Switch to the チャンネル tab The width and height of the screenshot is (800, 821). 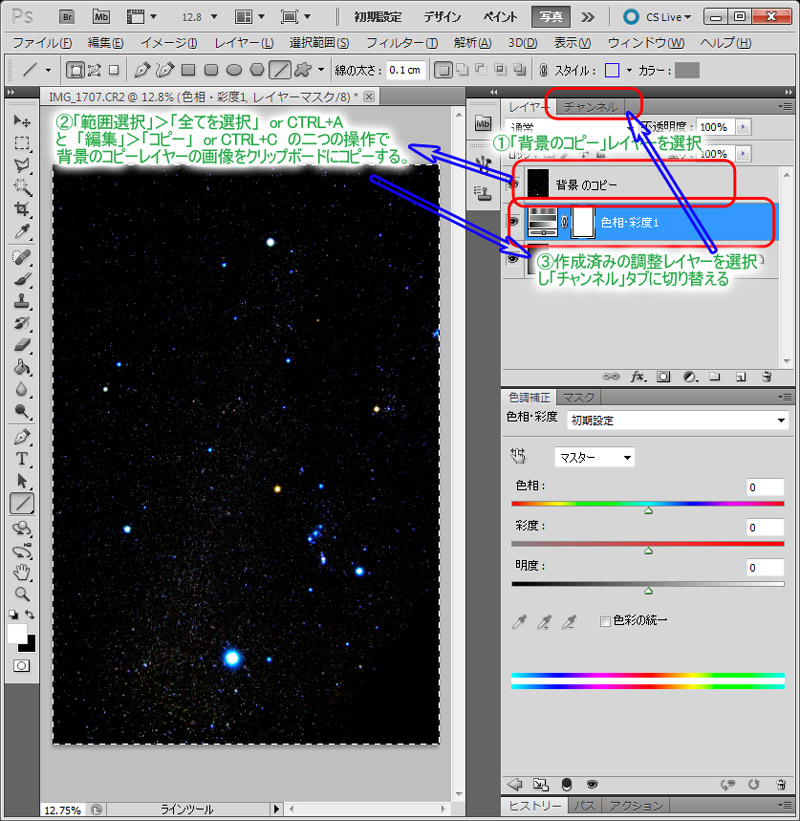click(x=590, y=107)
